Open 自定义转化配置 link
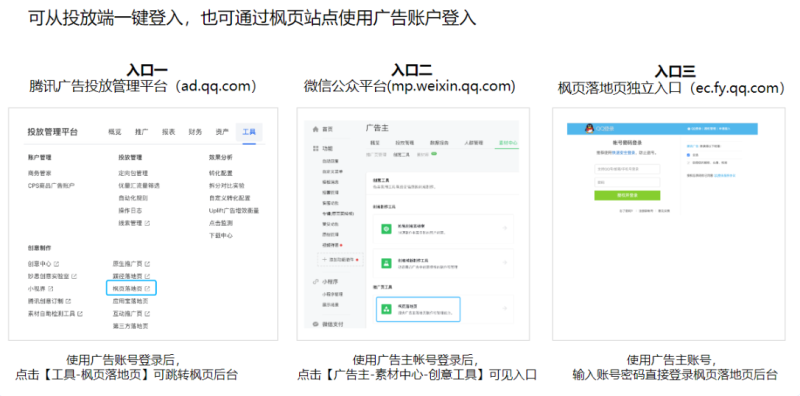The width and height of the screenshot is (800, 396). click(x=230, y=198)
